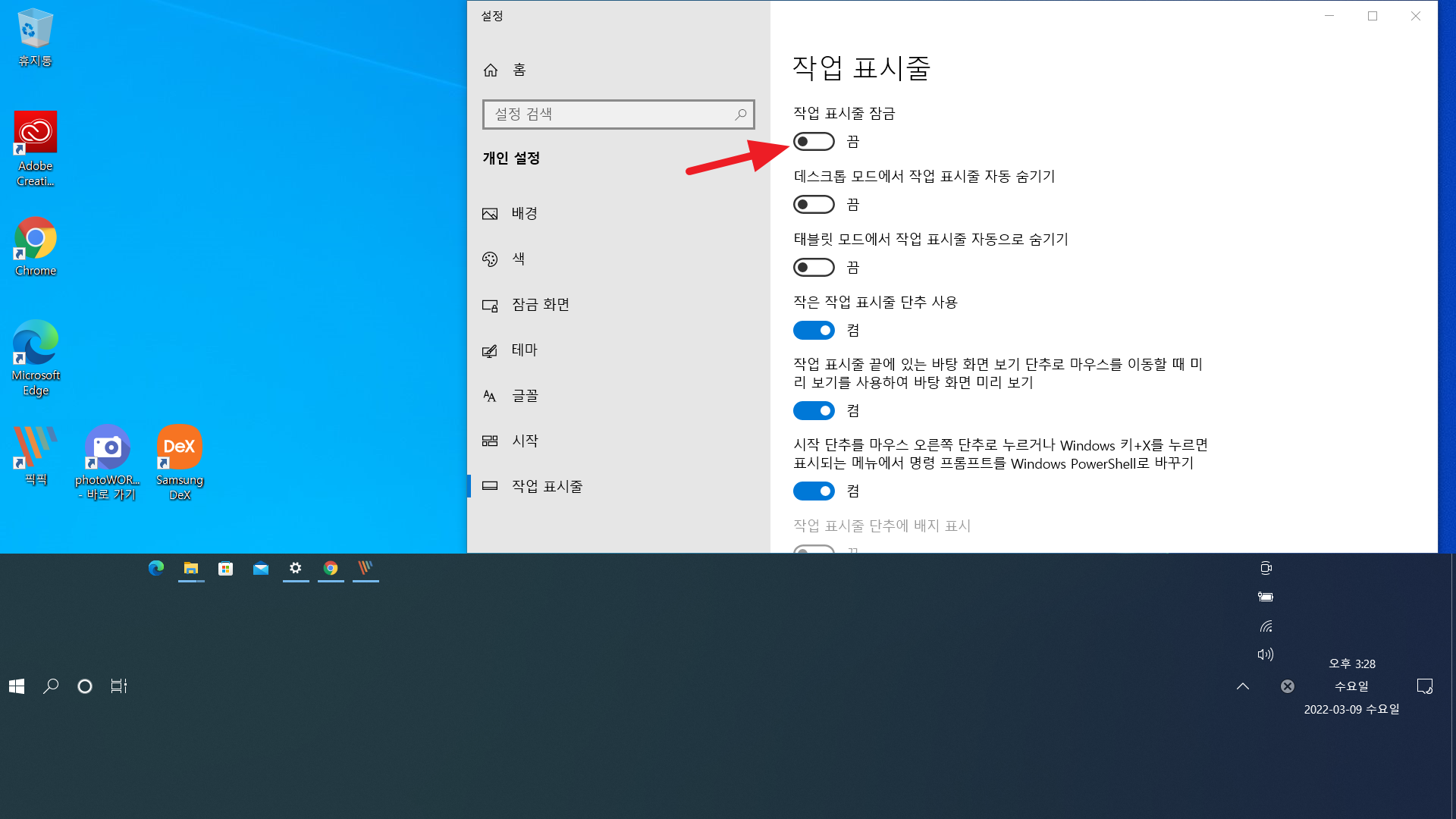This screenshot has width=1456, height=819.
Task: Open the notification action center
Action: click(1425, 686)
